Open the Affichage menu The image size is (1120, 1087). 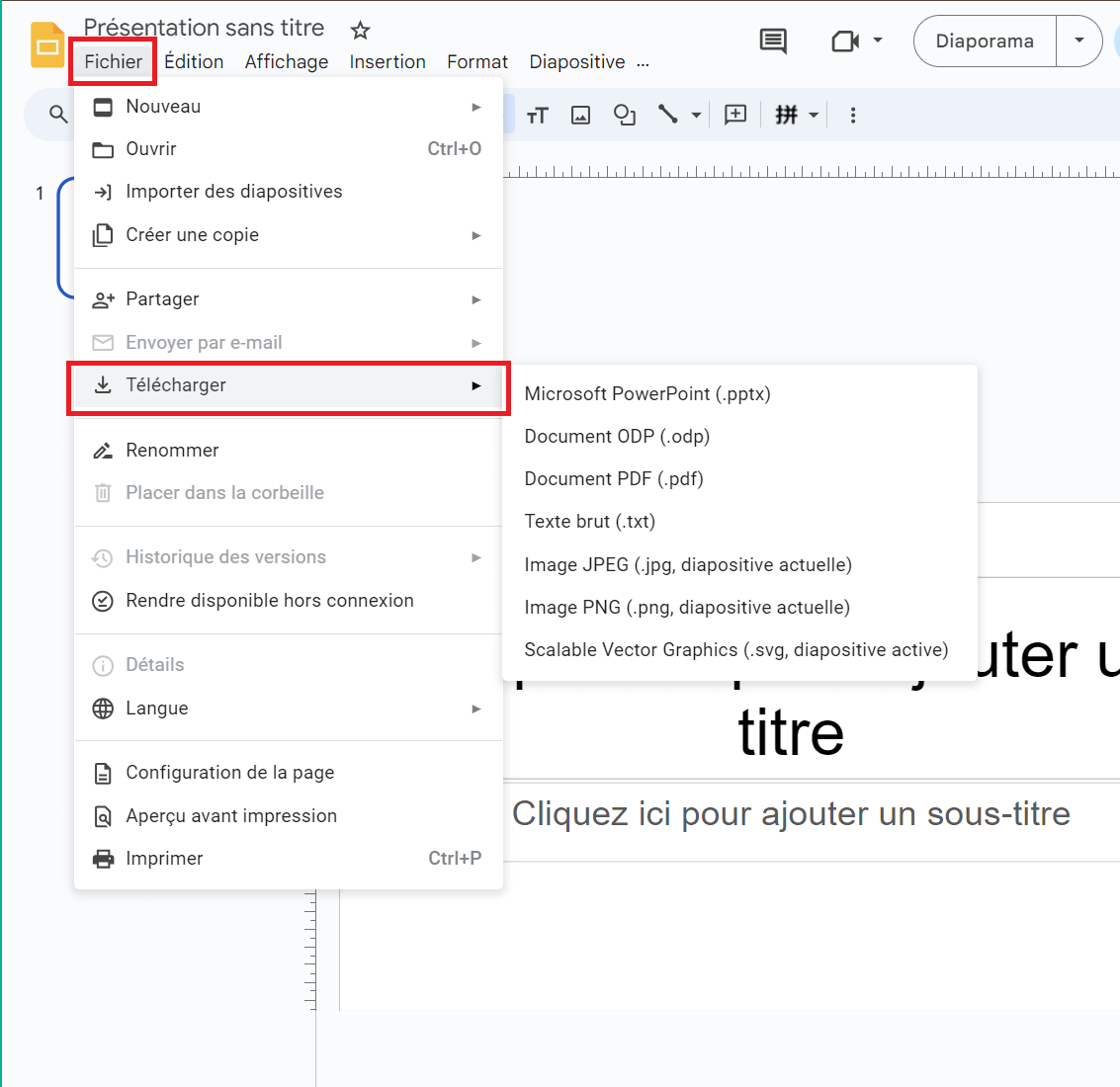tap(287, 62)
